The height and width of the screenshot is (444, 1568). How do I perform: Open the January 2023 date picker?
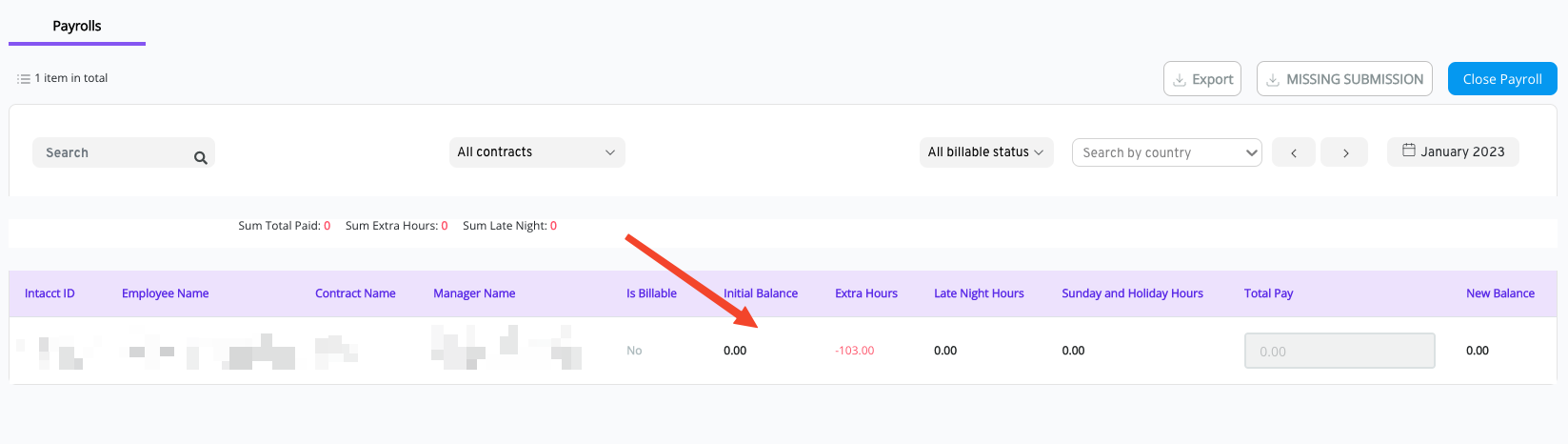[x=1453, y=151]
